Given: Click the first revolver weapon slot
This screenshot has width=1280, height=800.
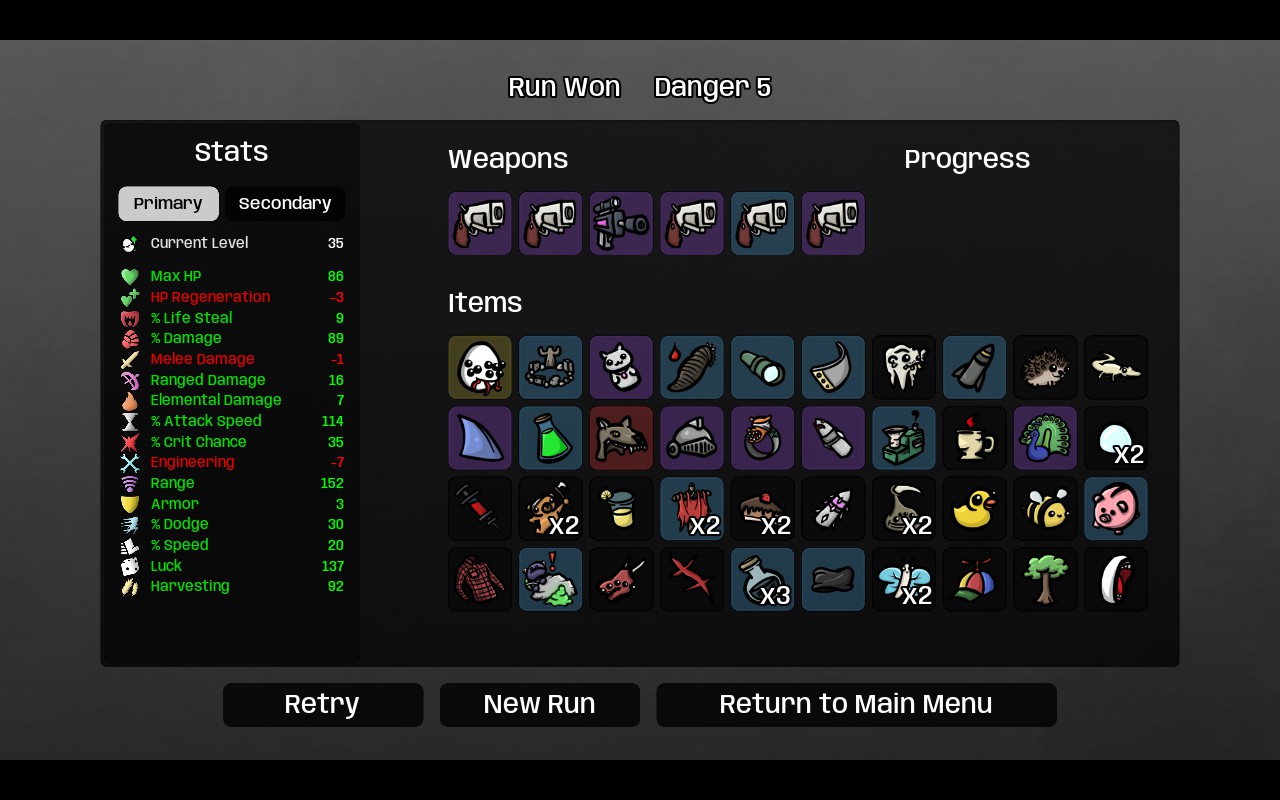Looking at the screenshot, I should (x=480, y=224).
